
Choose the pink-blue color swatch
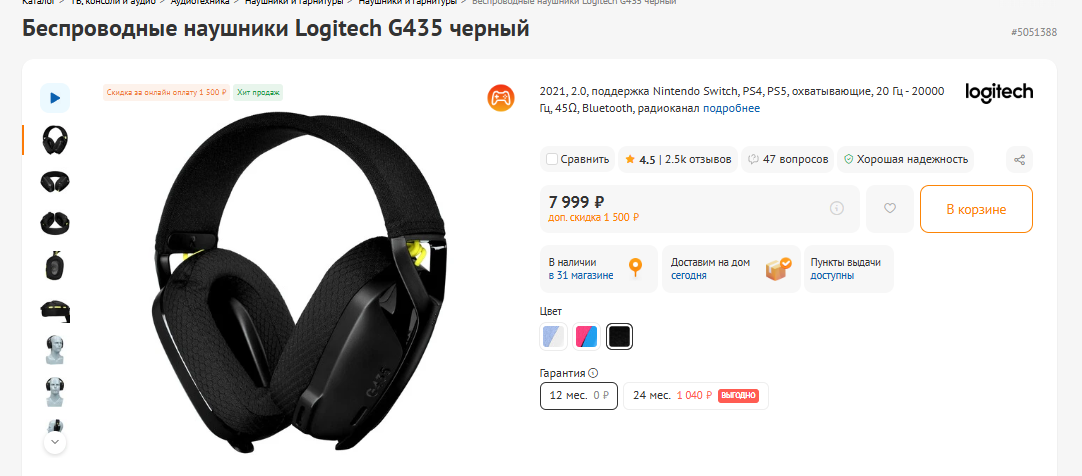click(587, 336)
